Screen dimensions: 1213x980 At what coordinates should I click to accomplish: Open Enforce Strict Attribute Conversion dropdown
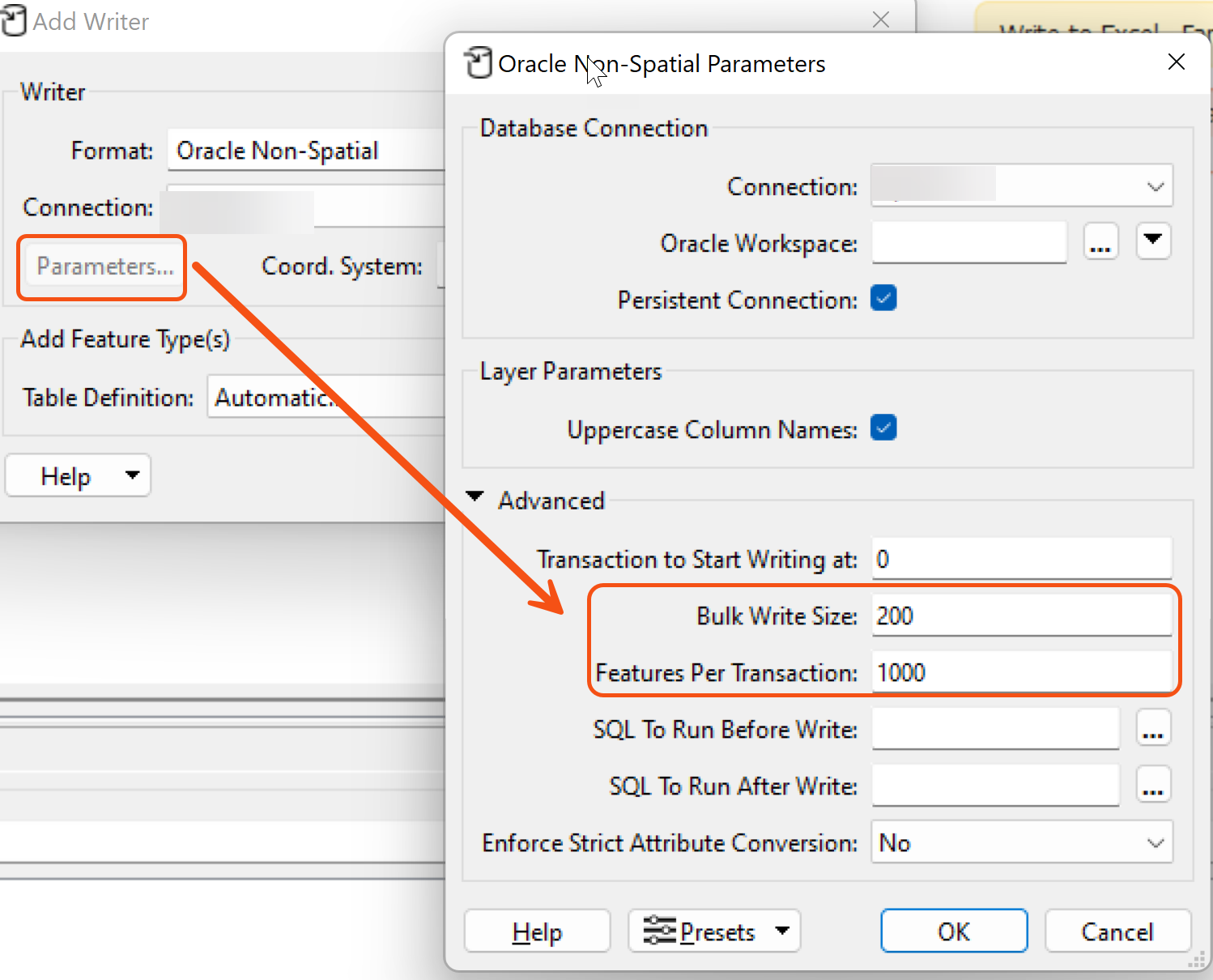coord(1022,842)
